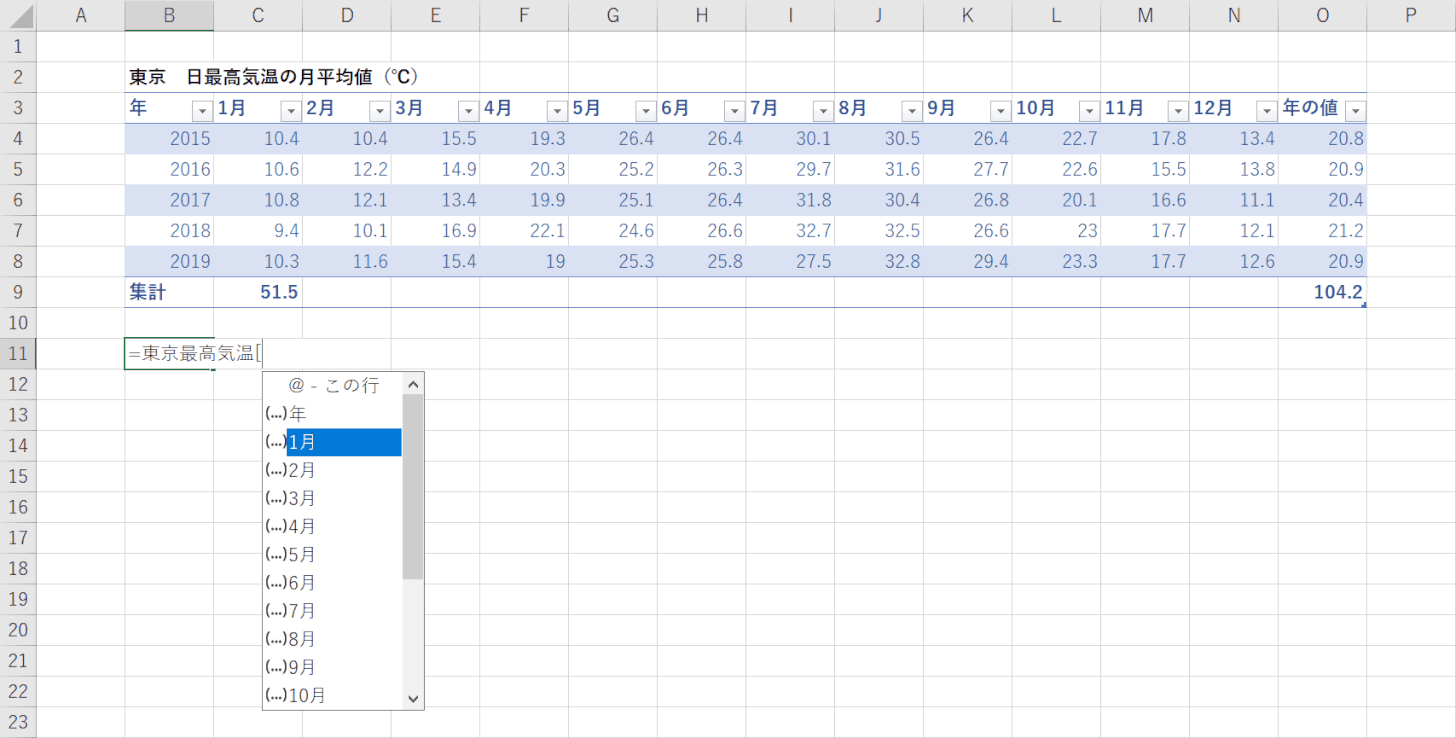Open the 12月 header filter button
The height and width of the screenshot is (738, 1456).
coord(1267,111)
